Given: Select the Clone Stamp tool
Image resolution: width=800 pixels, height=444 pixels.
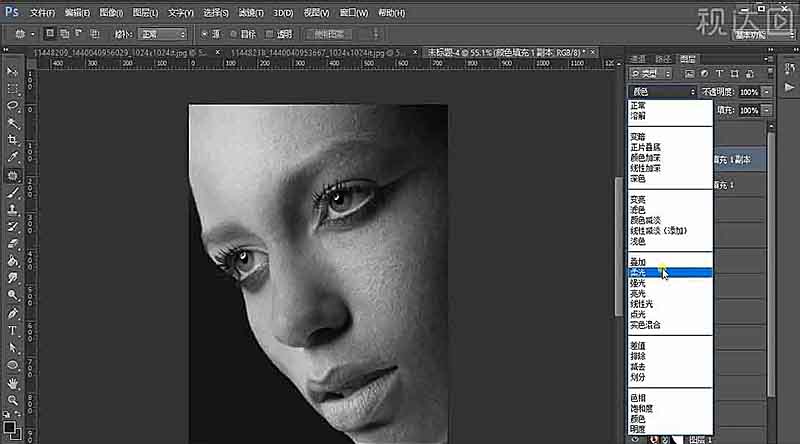Looking at the screenshot, I should click(x=12, y=210).
